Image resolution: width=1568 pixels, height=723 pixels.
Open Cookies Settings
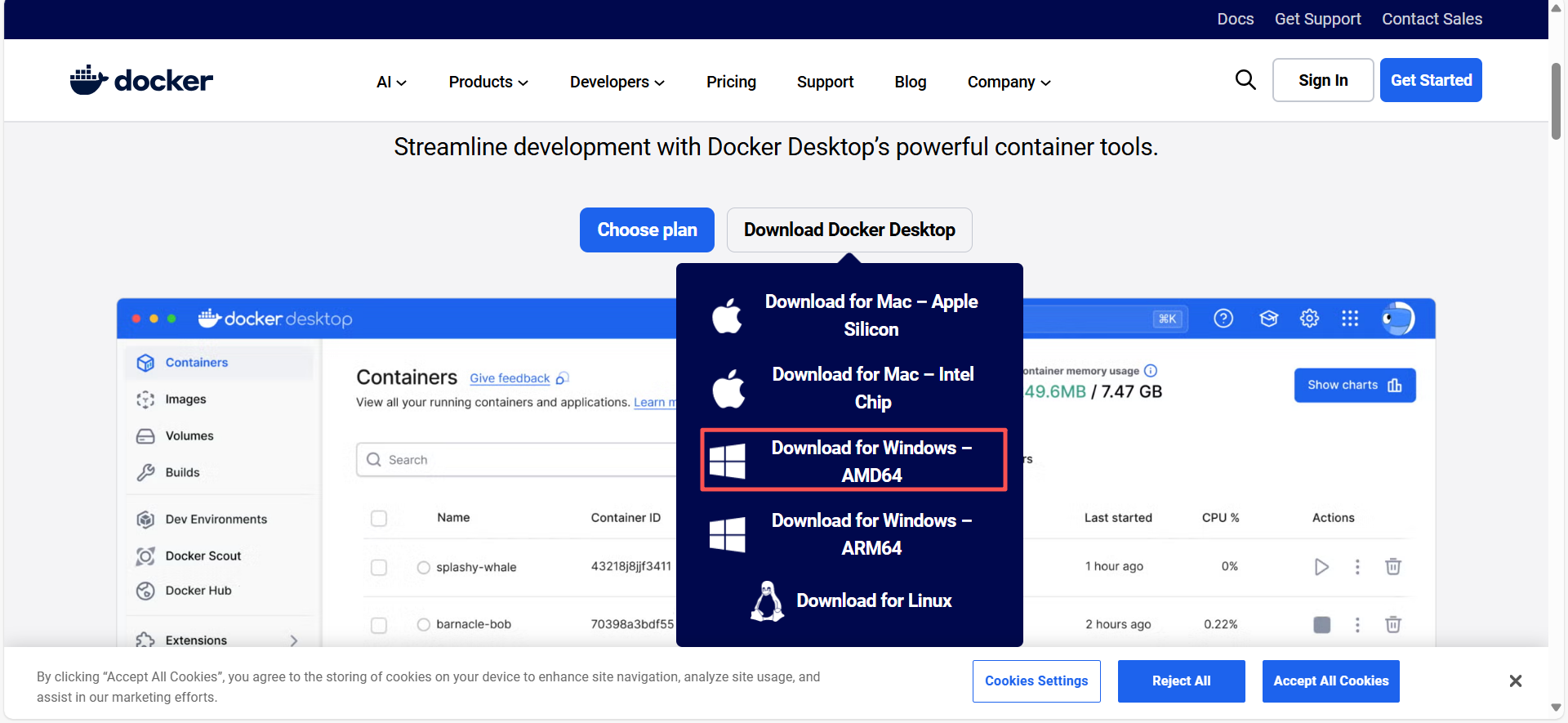coord(1036,681)
